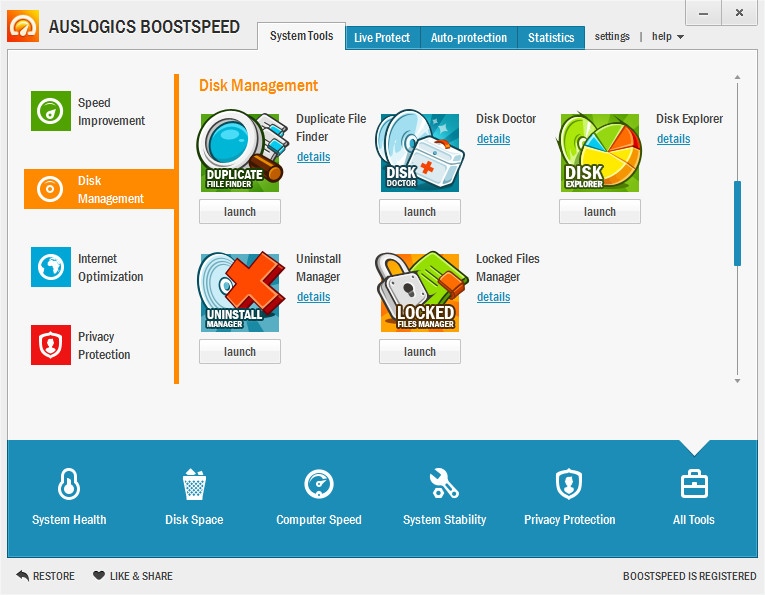Click the scrollbar up arrow
The width and height of the screenshot is (765, 595).
737,77
